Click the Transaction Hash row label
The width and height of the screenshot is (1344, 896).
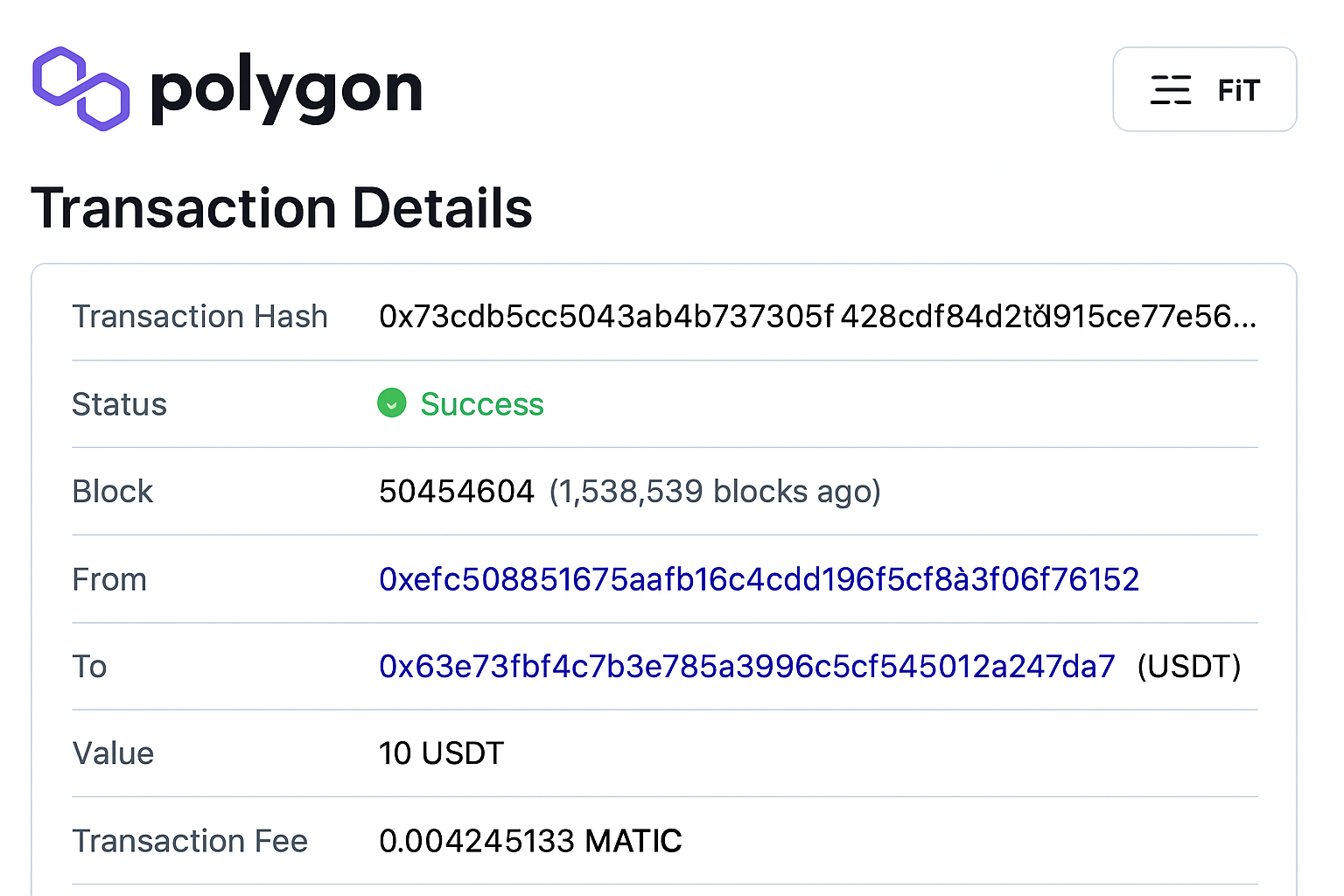click(199, 317)
